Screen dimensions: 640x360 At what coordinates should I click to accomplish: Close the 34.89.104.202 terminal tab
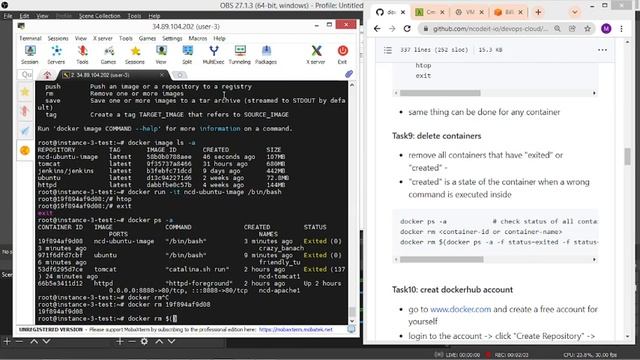[x=162, y=75]
